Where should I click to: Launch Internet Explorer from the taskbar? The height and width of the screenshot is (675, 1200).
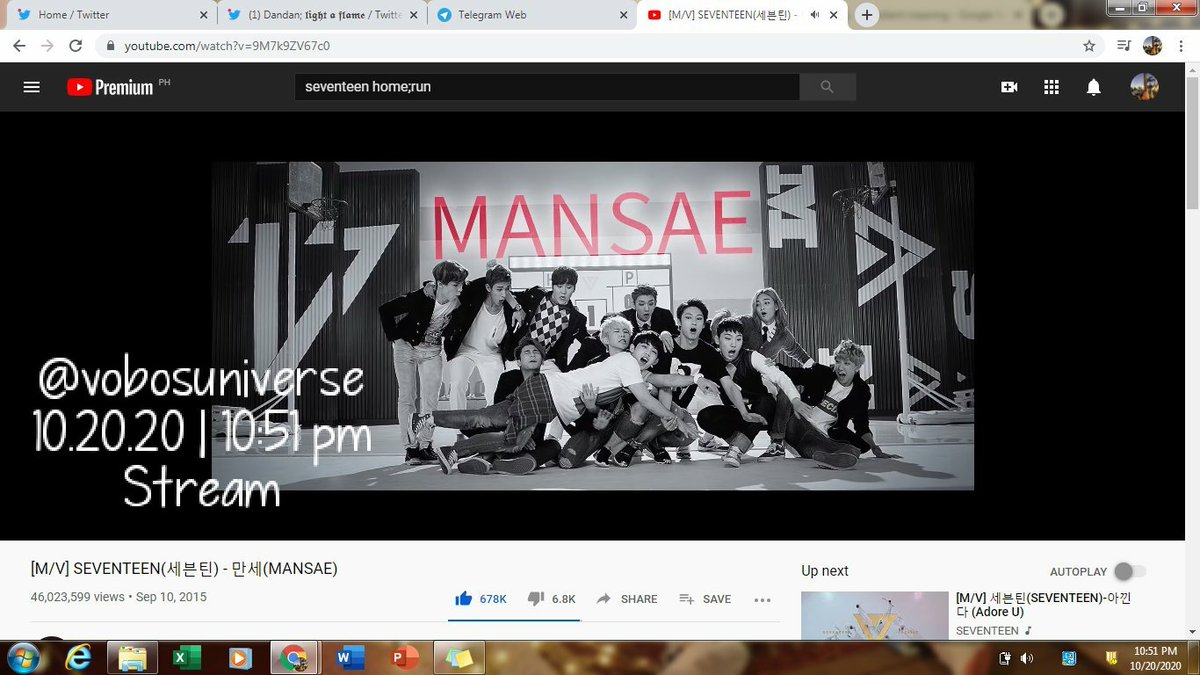tap(78, 658)
